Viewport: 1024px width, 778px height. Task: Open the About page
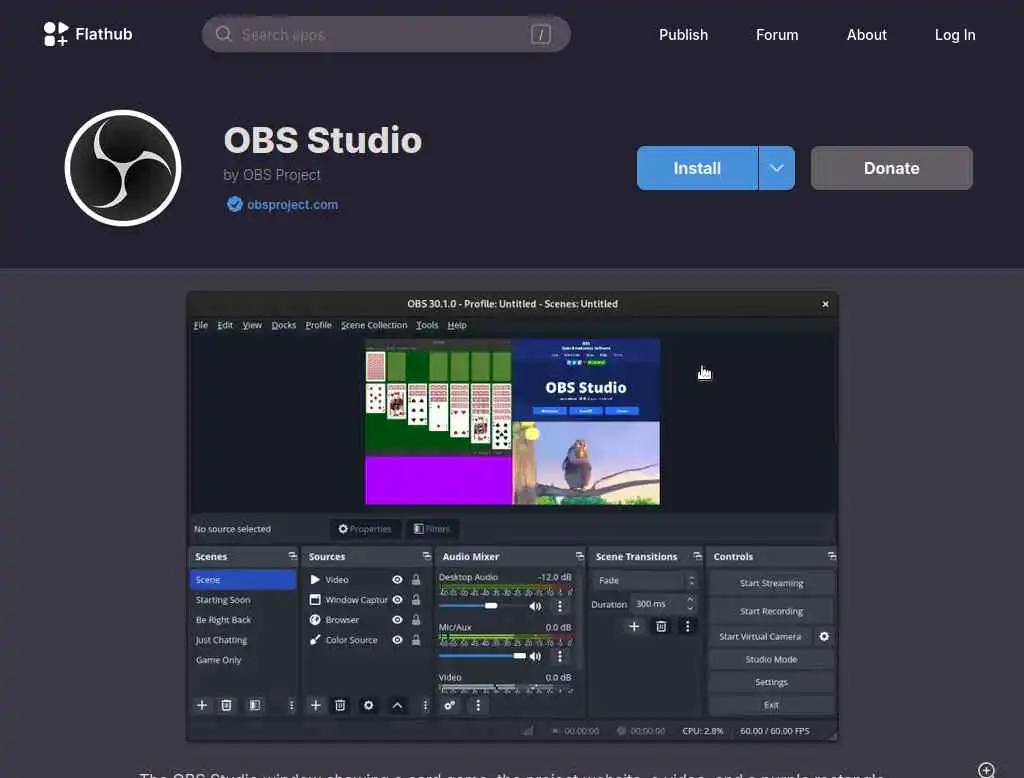tap(867, 35)
